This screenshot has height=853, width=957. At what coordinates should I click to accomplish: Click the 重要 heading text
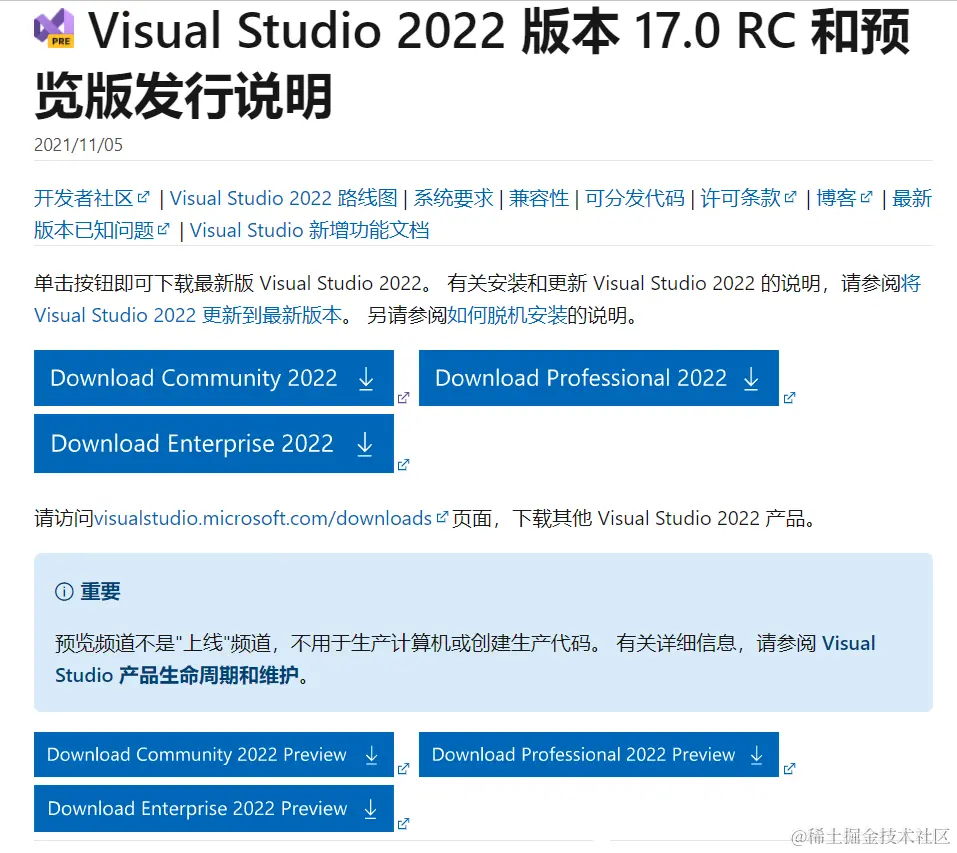point(101,591)
